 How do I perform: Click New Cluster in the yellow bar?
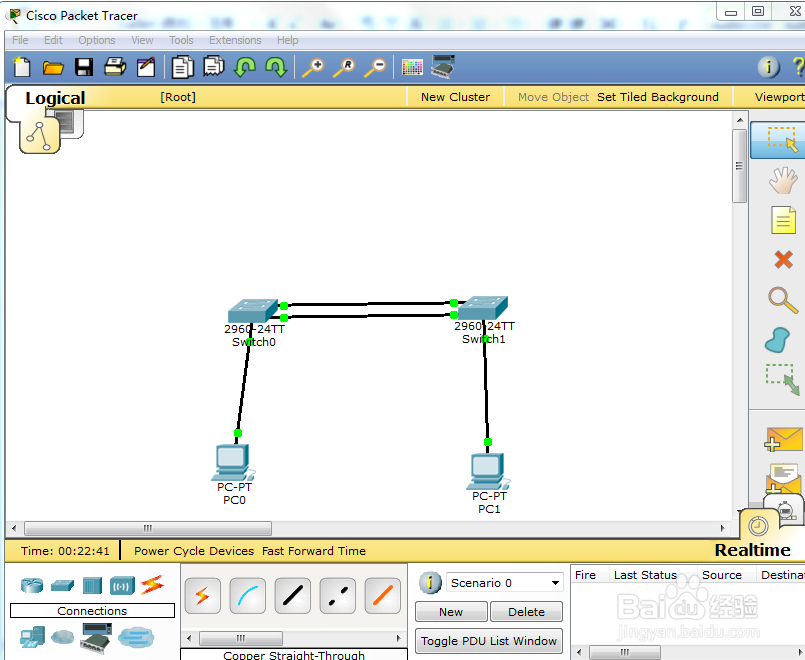point(455,97)
